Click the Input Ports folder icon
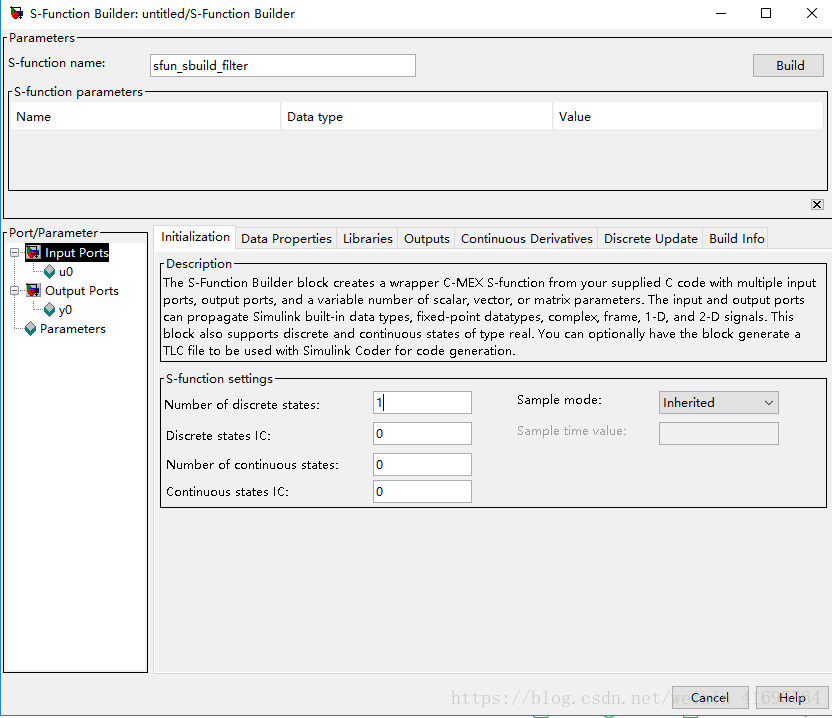Screen dimensions: 832x718 pos(33,253)
